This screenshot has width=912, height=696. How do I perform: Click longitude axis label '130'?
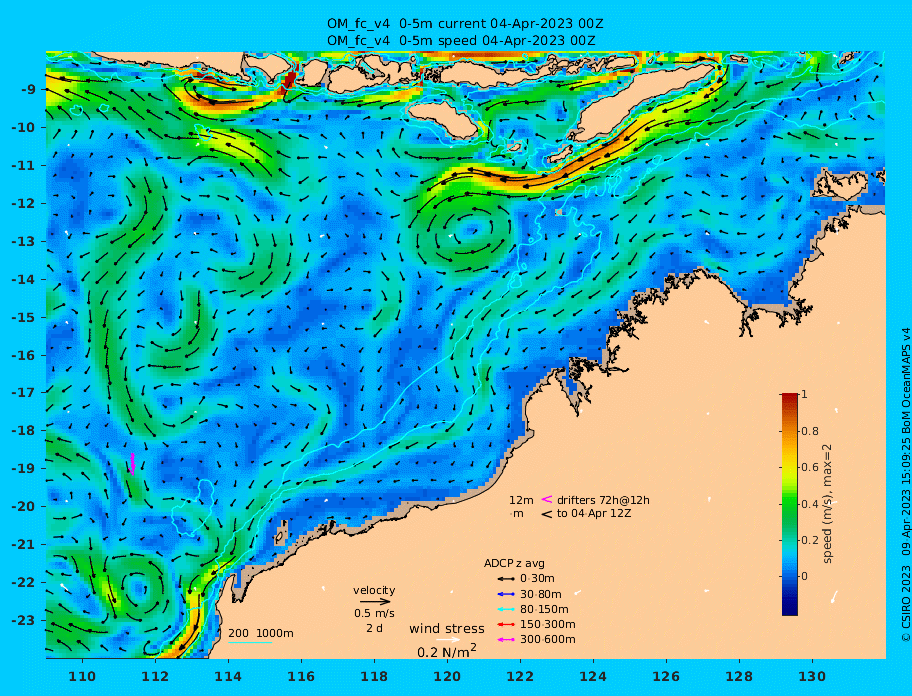pos(813,676)
